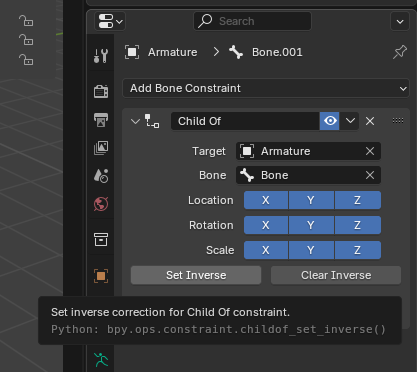Viewport: 417px width, 372px height.
Task: Toggle Location X influence
Action: click(x=266, y=200)
